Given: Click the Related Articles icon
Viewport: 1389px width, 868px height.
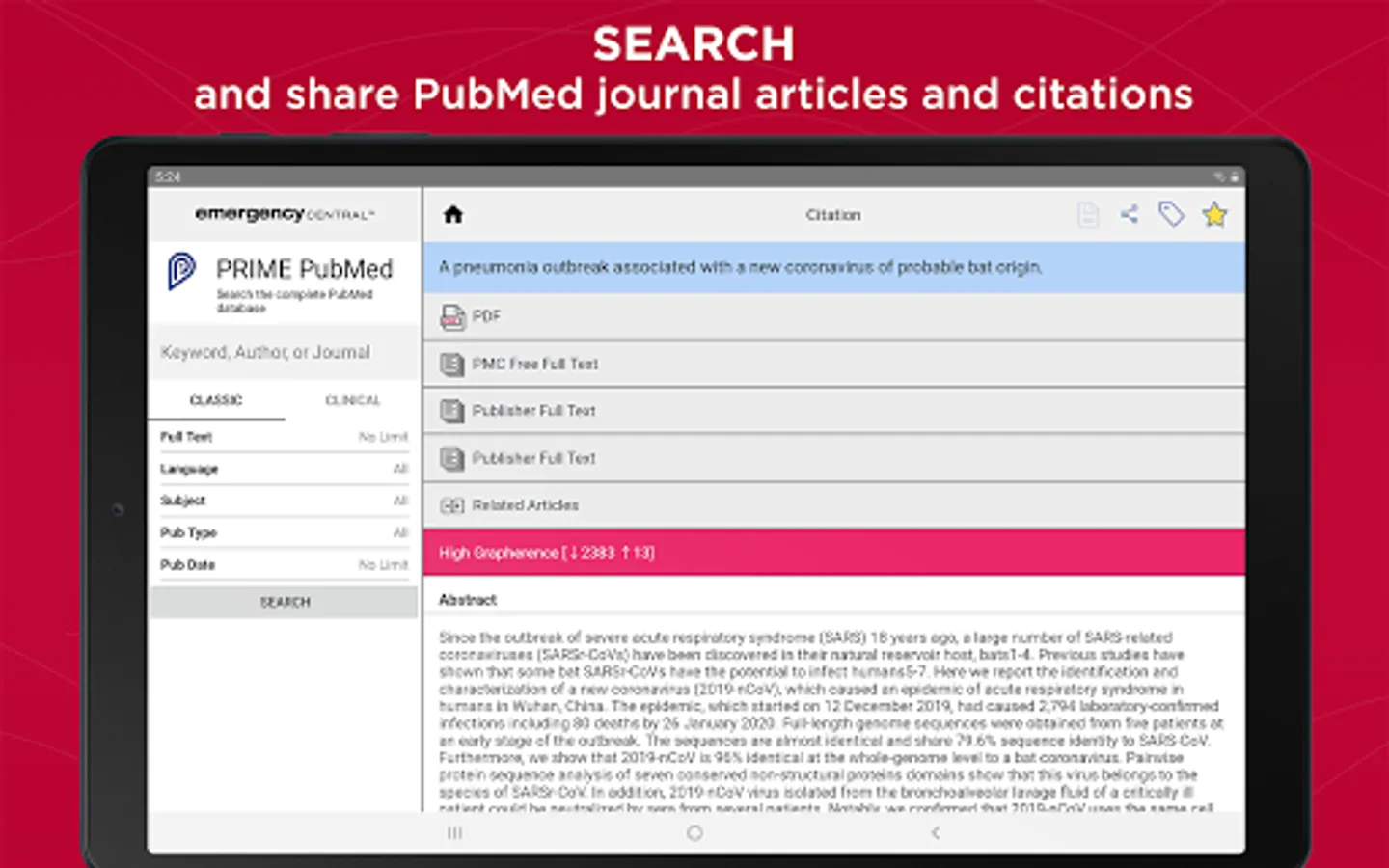Looking at the screenshot, I should tap(452, 505).
